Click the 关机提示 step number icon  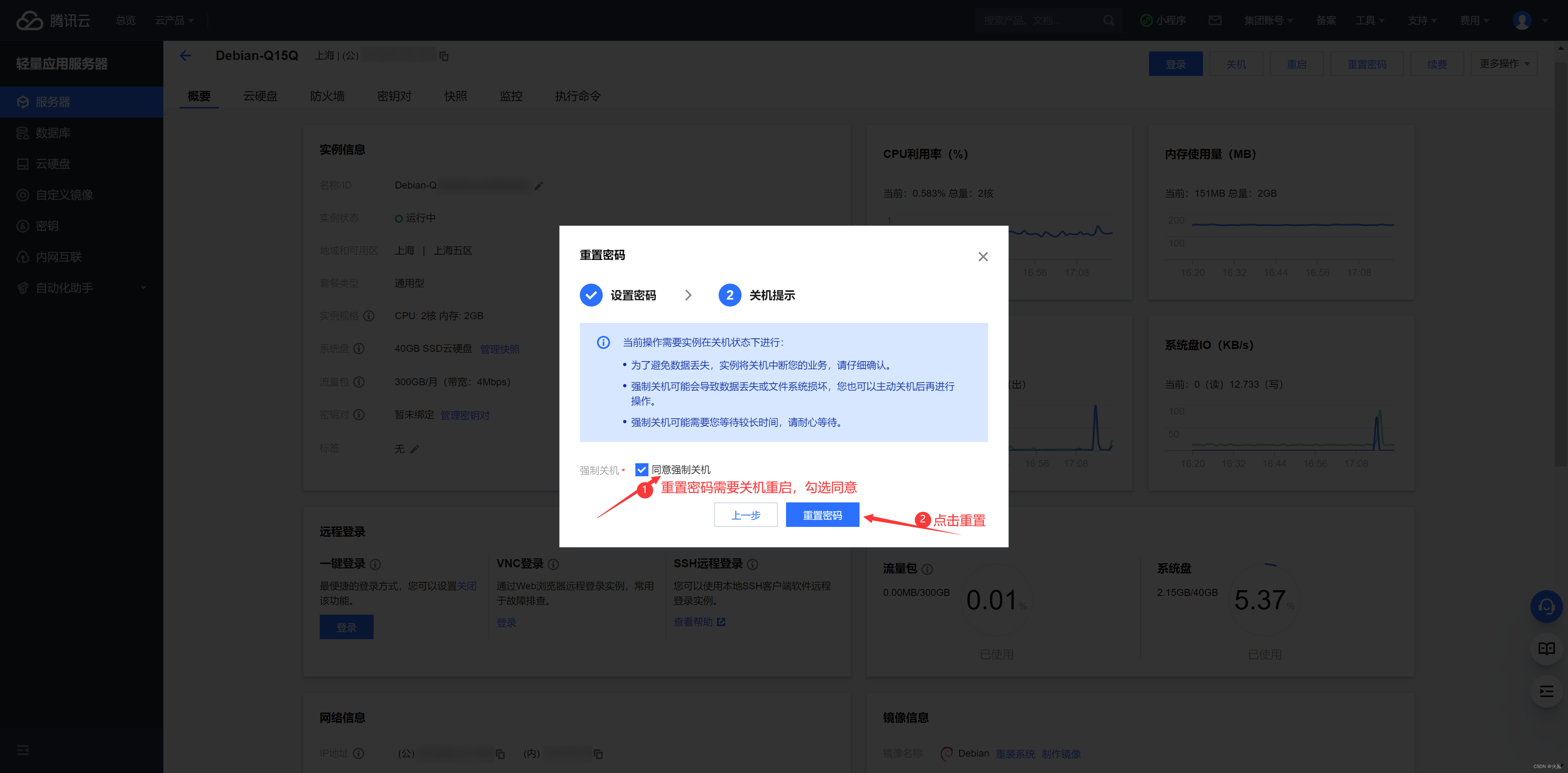730,295
